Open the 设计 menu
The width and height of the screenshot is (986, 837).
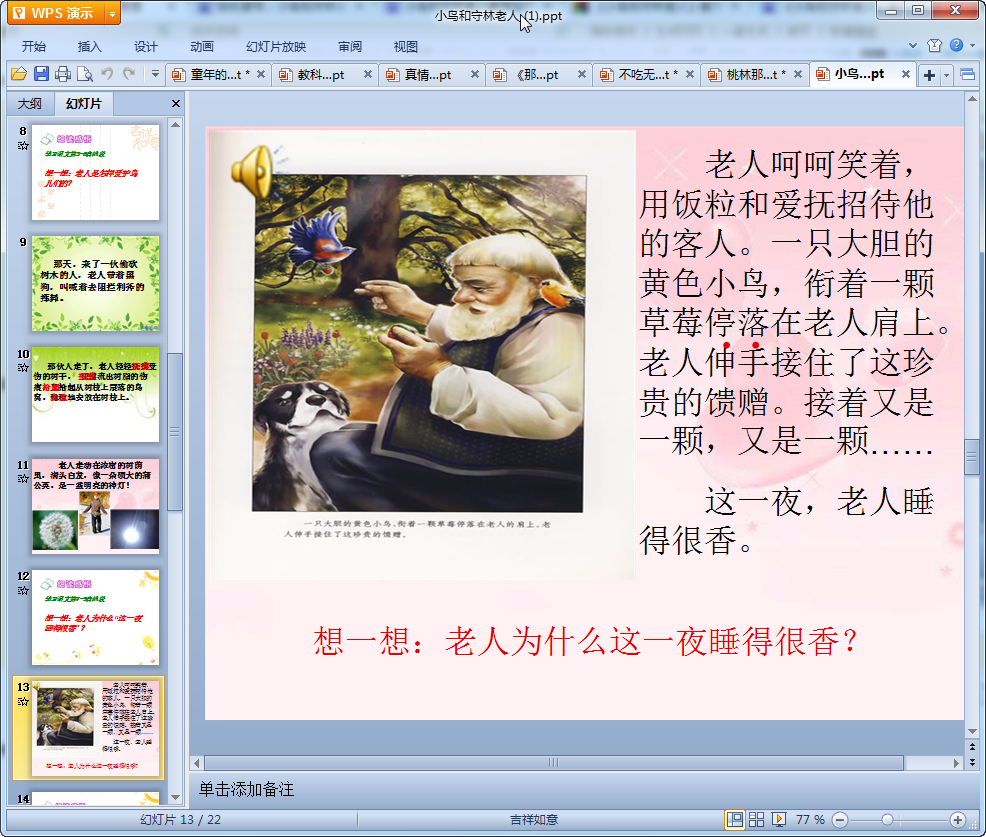point(145,47)
